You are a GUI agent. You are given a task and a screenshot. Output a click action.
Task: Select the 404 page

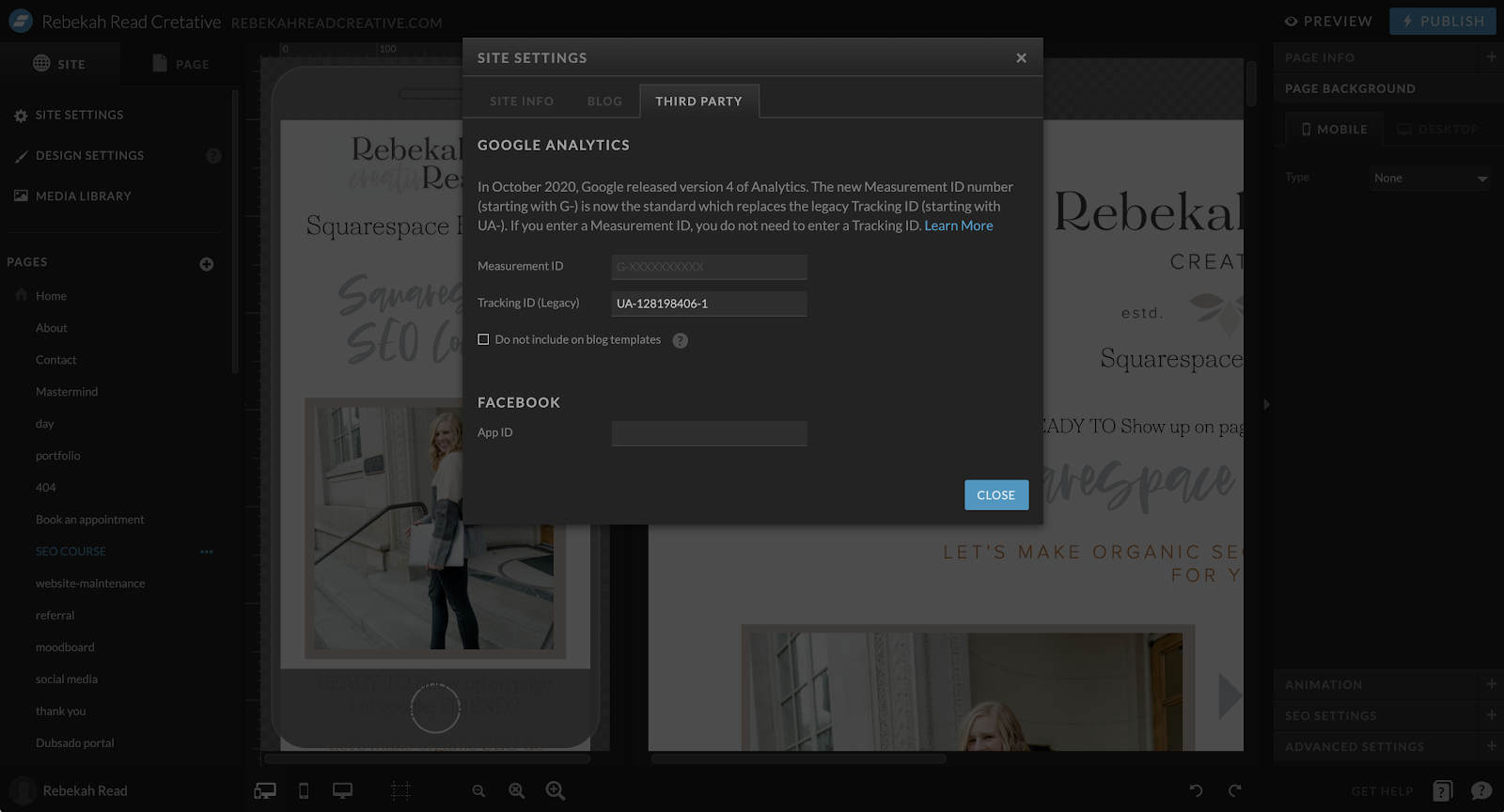[46, 488]
